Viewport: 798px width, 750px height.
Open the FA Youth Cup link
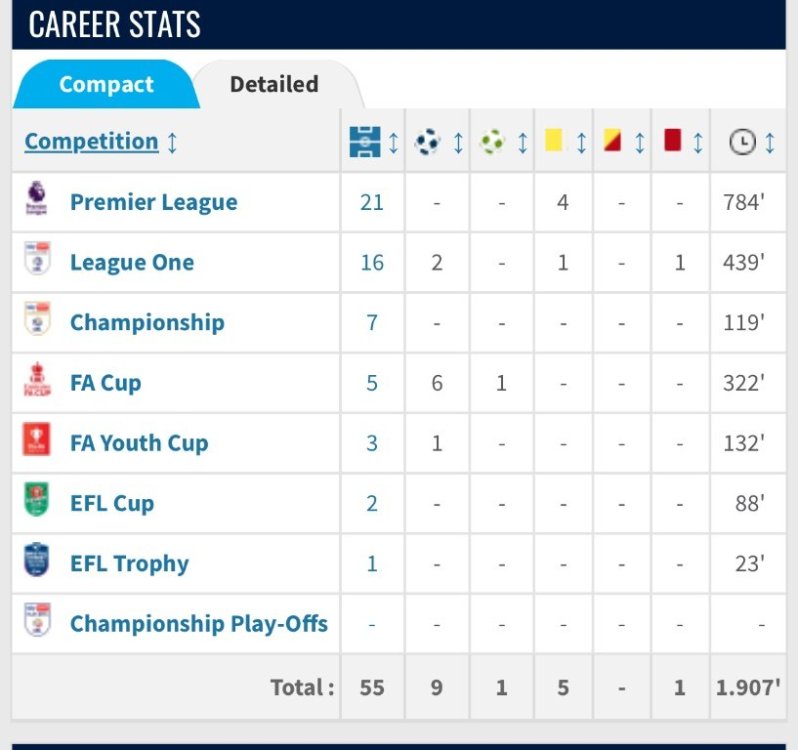click(139, 443)
